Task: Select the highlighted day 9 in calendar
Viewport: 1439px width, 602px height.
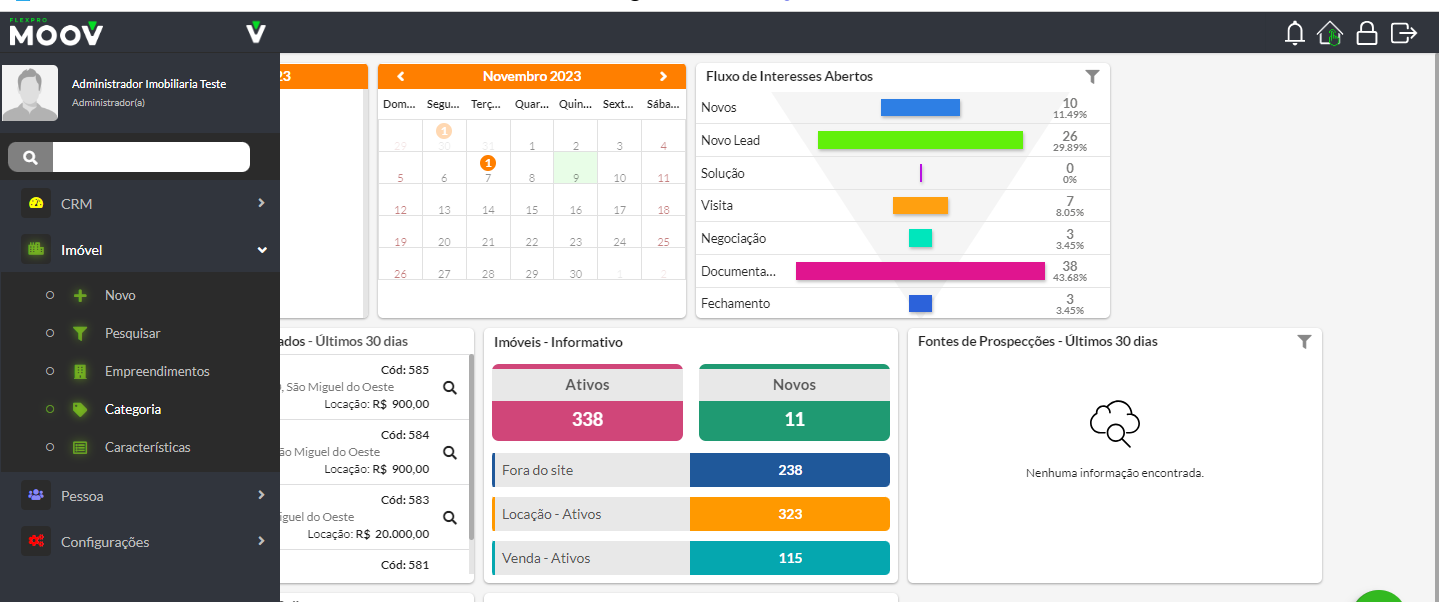Action: (x=576, y=168)
